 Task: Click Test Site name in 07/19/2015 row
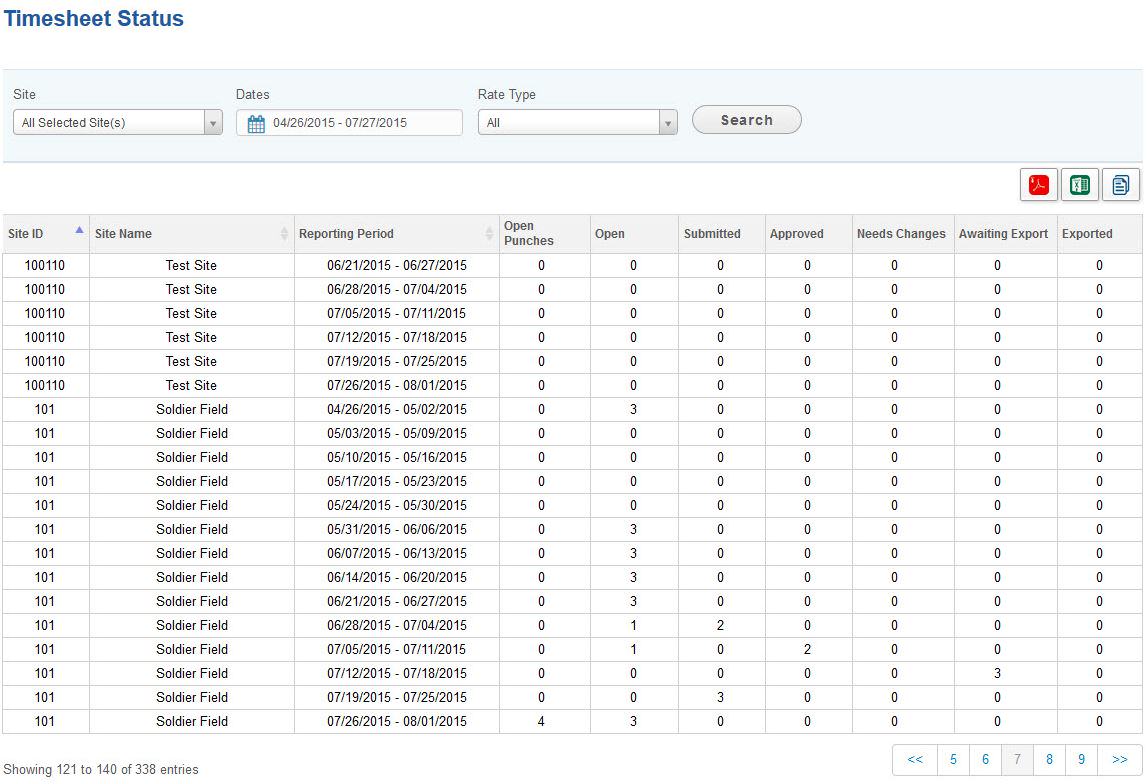[191, 362]
